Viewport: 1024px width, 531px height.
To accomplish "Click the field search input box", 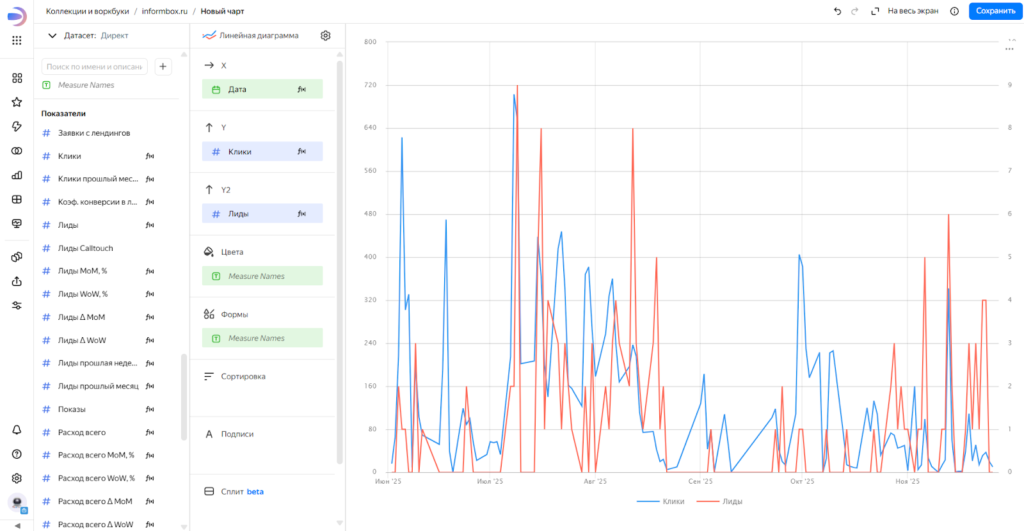I will (x=95, y=67).
